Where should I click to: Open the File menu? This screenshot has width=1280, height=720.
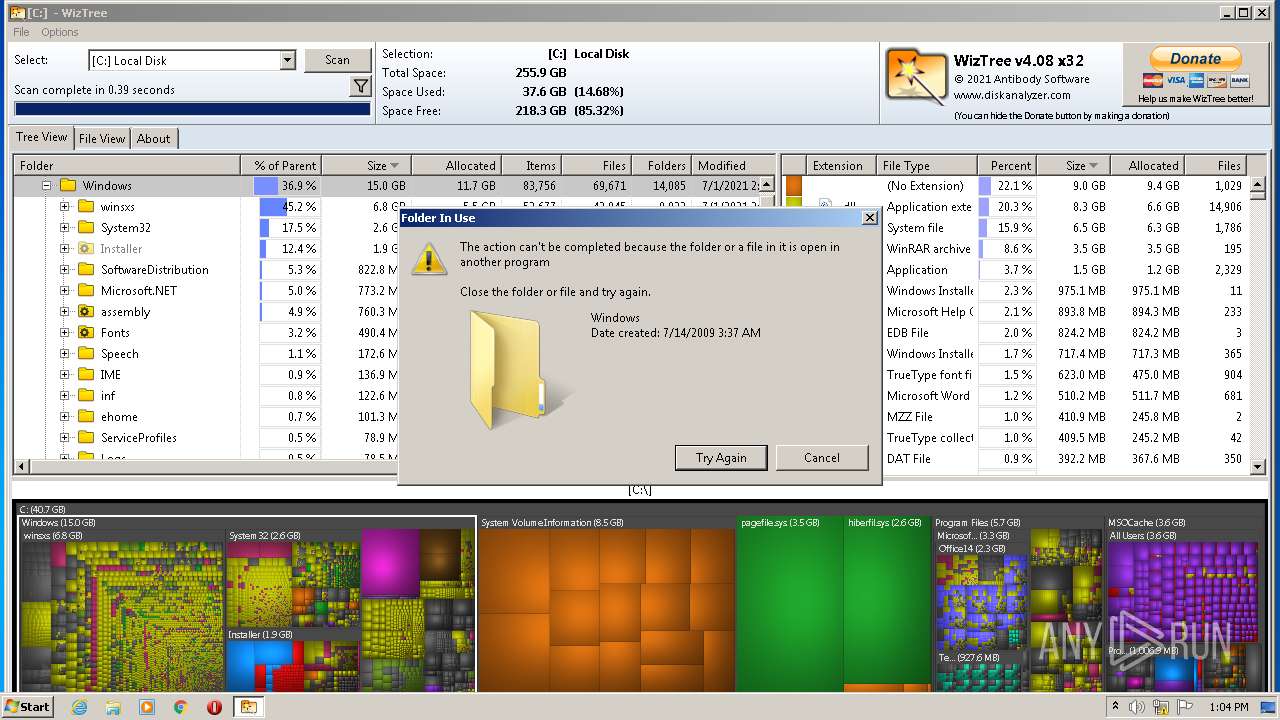pyautogui.click(x=21, y=32)
